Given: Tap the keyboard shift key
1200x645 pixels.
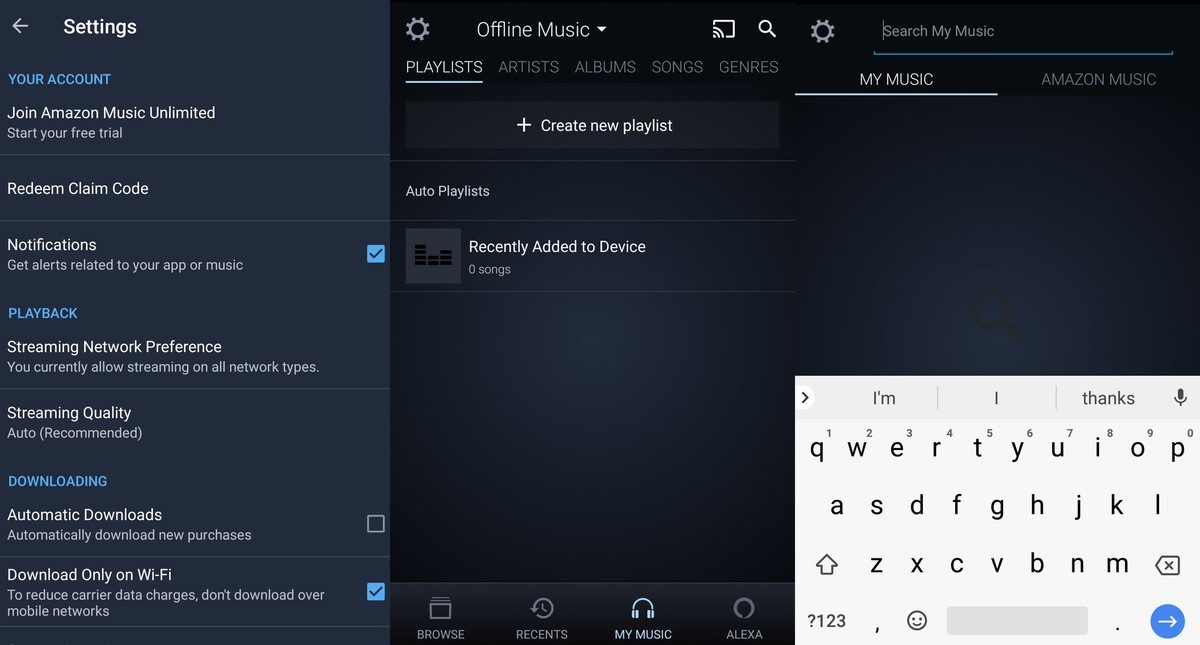Looking at the screenshot, I should coord(826,565).
